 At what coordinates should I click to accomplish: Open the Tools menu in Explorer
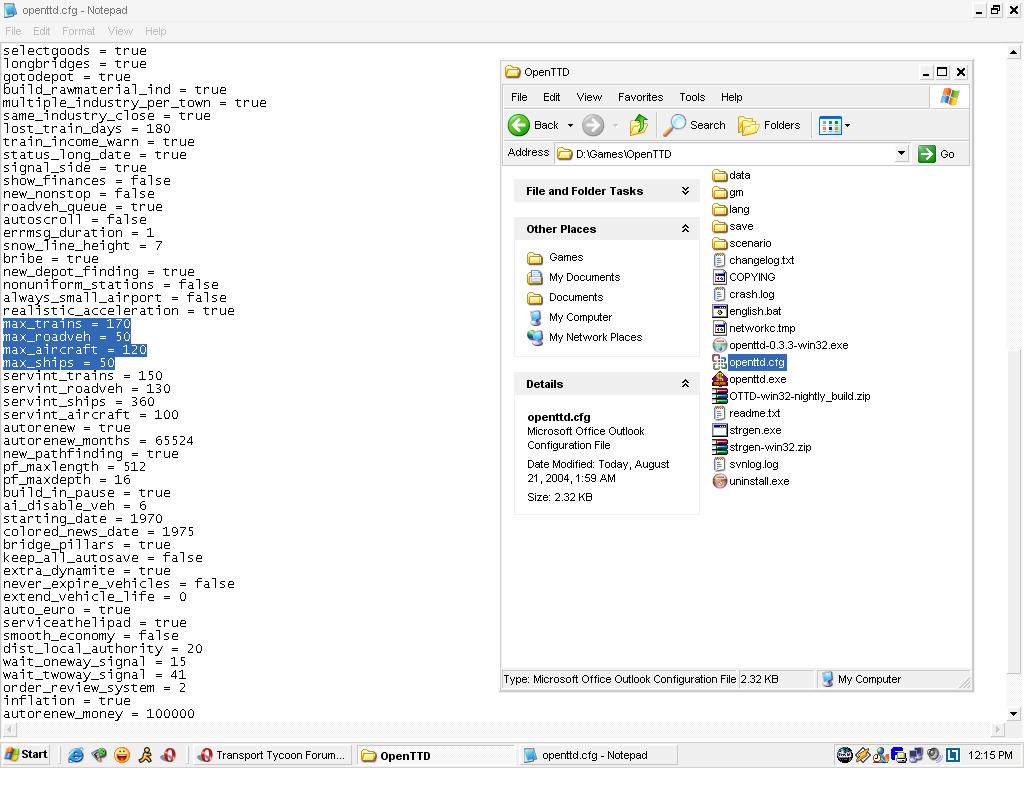click(692, 97)
